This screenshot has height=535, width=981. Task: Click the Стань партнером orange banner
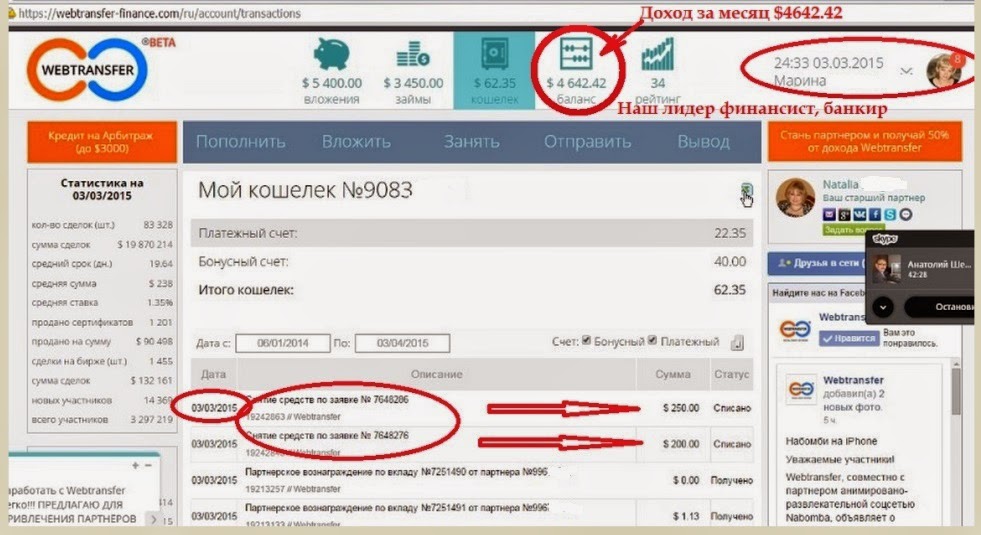click(865, 141)
